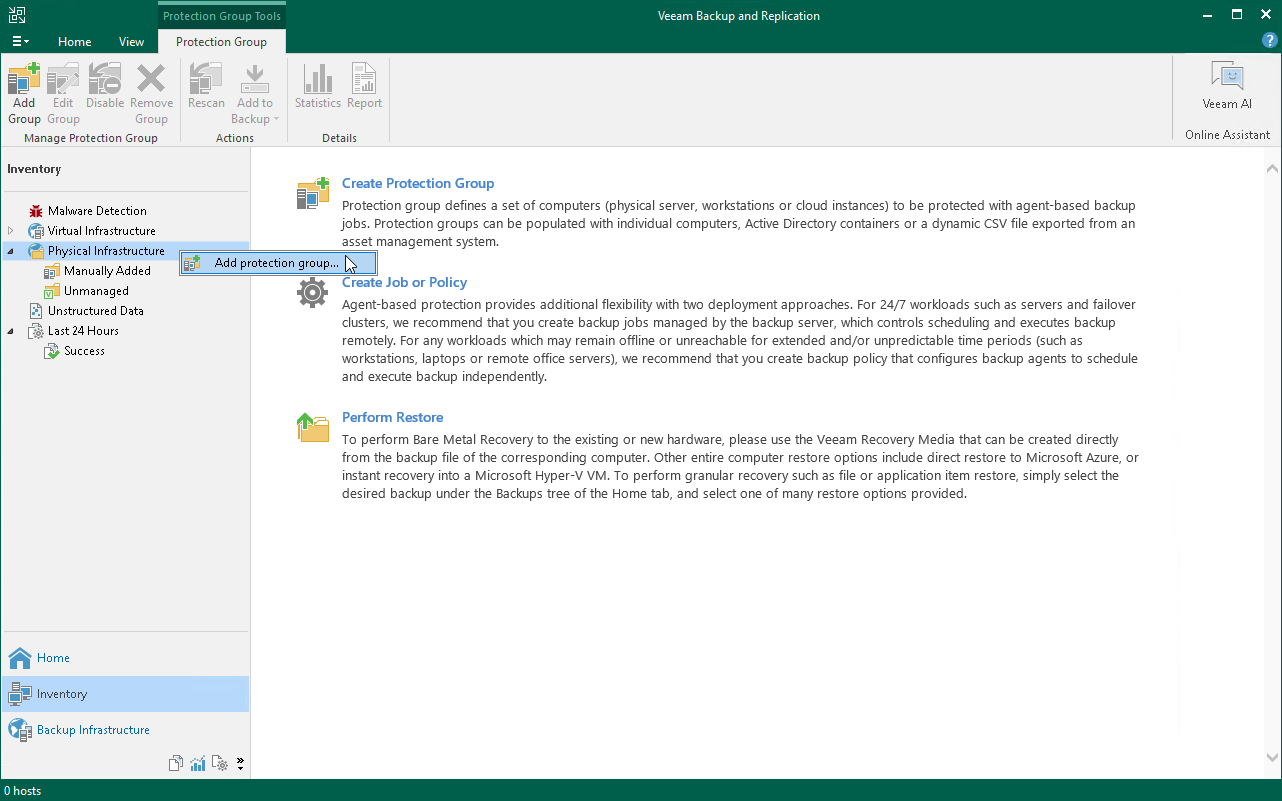Expand the Virtual Infrastructure node arrow
This screenshot has height=801, width=1282.
coord(11,231)
